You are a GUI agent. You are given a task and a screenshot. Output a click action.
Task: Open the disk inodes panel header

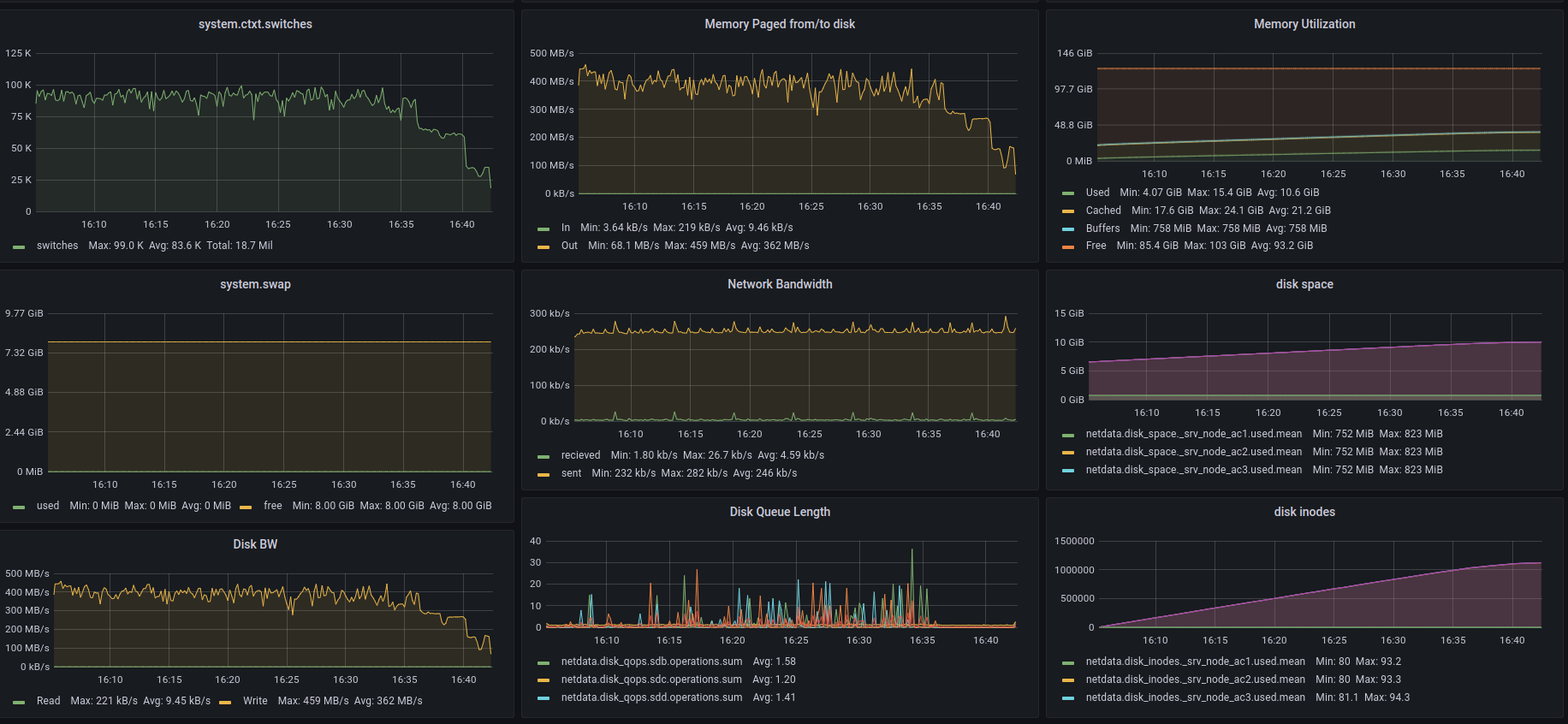click(x=1304, y=512)
